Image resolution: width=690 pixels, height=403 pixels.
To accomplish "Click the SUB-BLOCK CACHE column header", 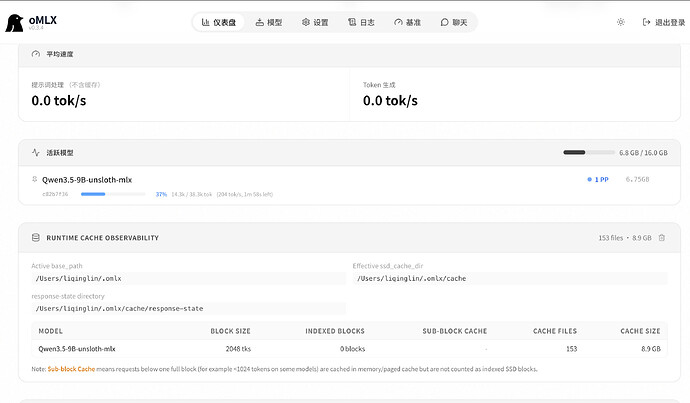I will click(x=455, y=331).
